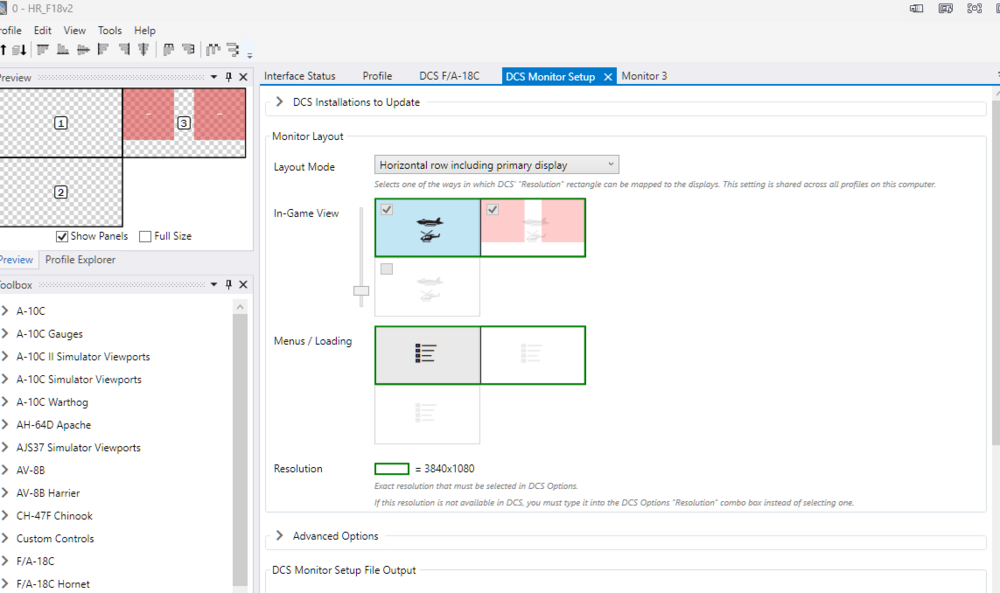1000x593 pixels.
Task: Select monitor 1 in the preview layout
Action: click(61, 123)
